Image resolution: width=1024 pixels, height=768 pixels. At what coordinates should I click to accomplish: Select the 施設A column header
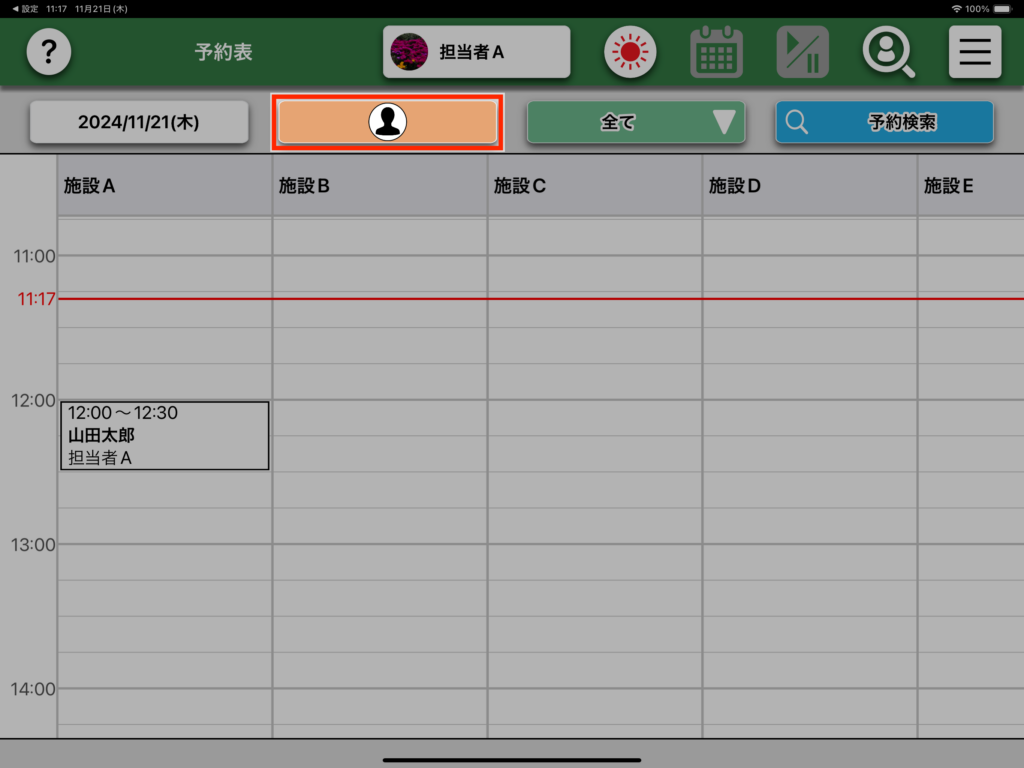coord(164,185)
